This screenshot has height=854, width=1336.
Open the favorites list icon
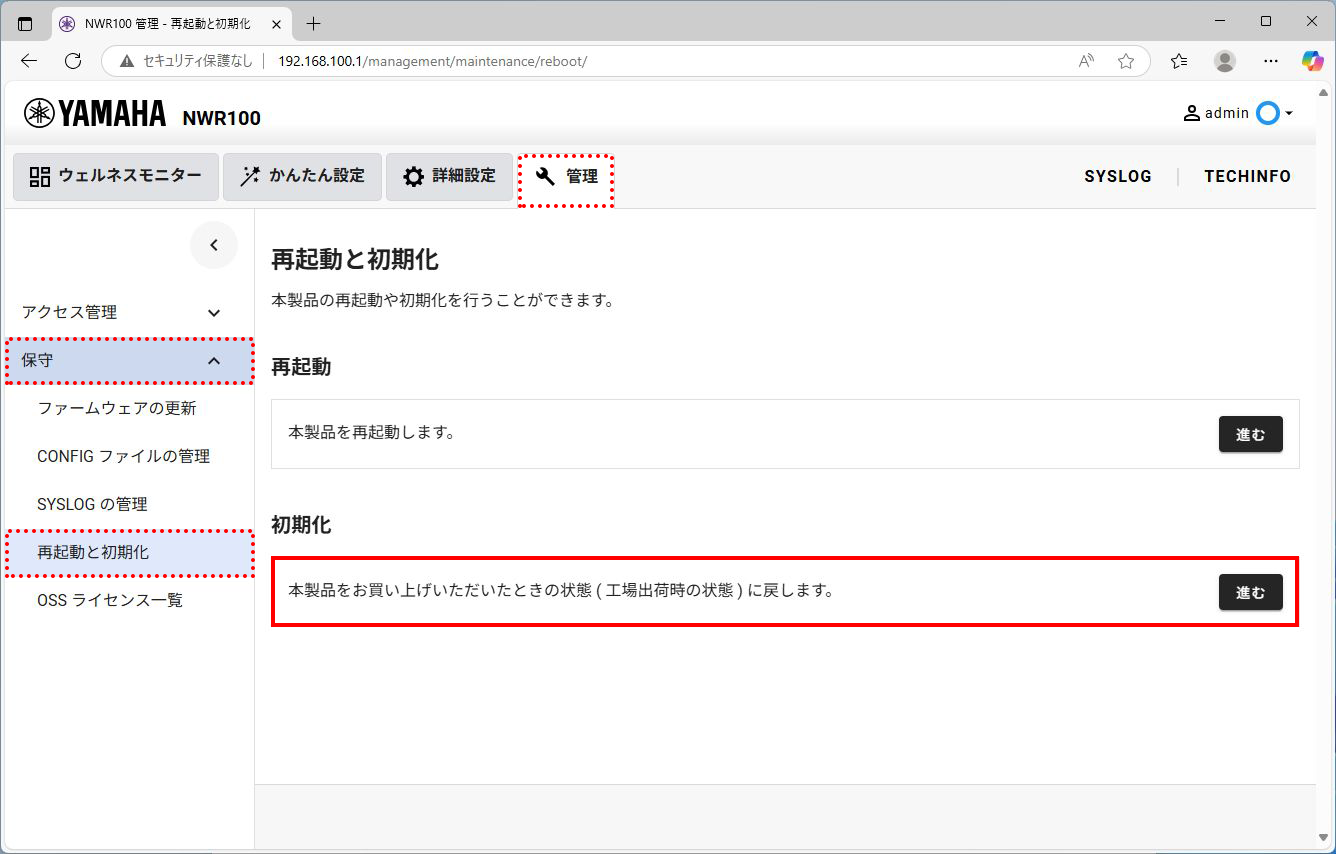tap(1180, 61)
